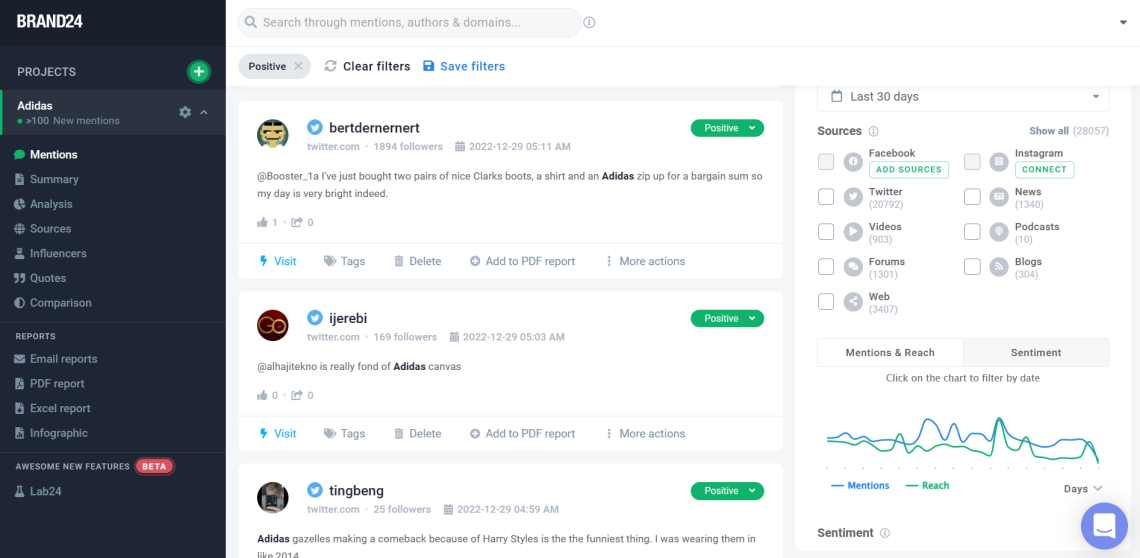This screenshot has height=558, width=1140.
Task: Click likes icon on bertdernernert mention
Action: point(262,223)
